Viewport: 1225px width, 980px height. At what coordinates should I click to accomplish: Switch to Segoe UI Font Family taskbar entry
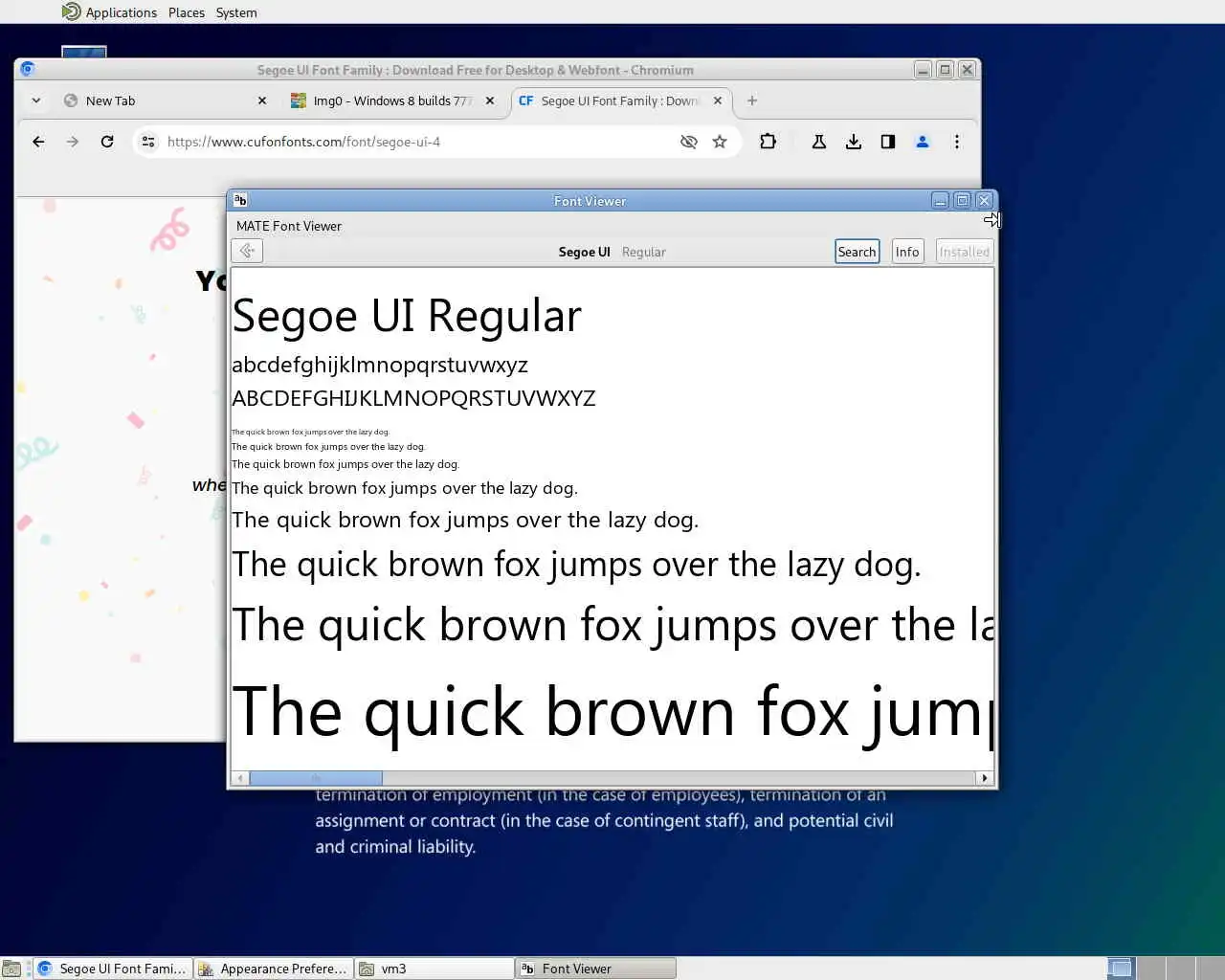point(113,969)
